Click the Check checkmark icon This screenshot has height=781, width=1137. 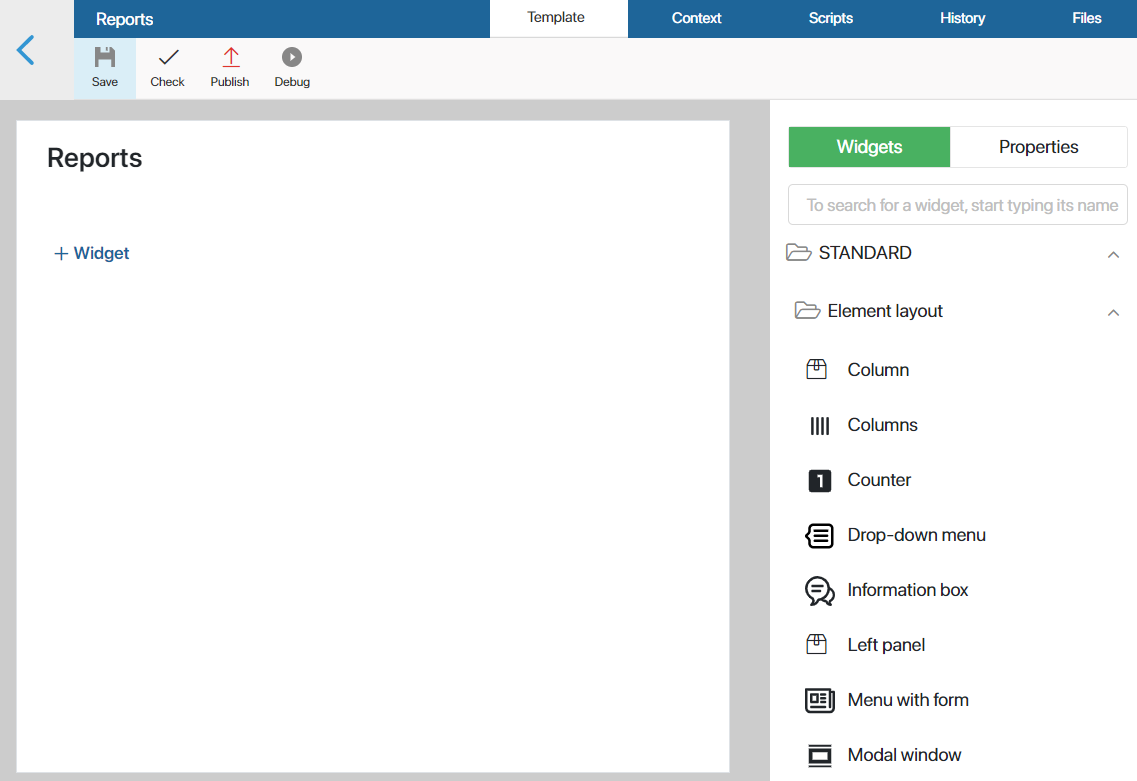(168, 57)
